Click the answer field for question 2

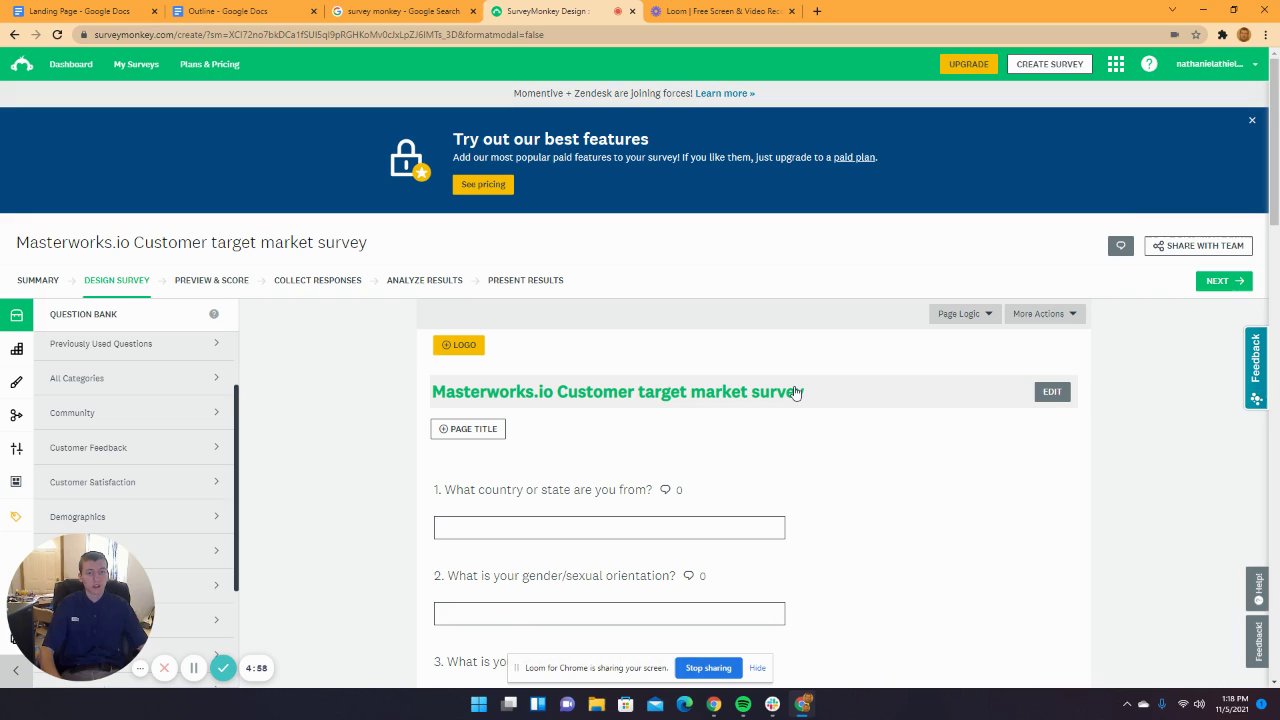610,614
